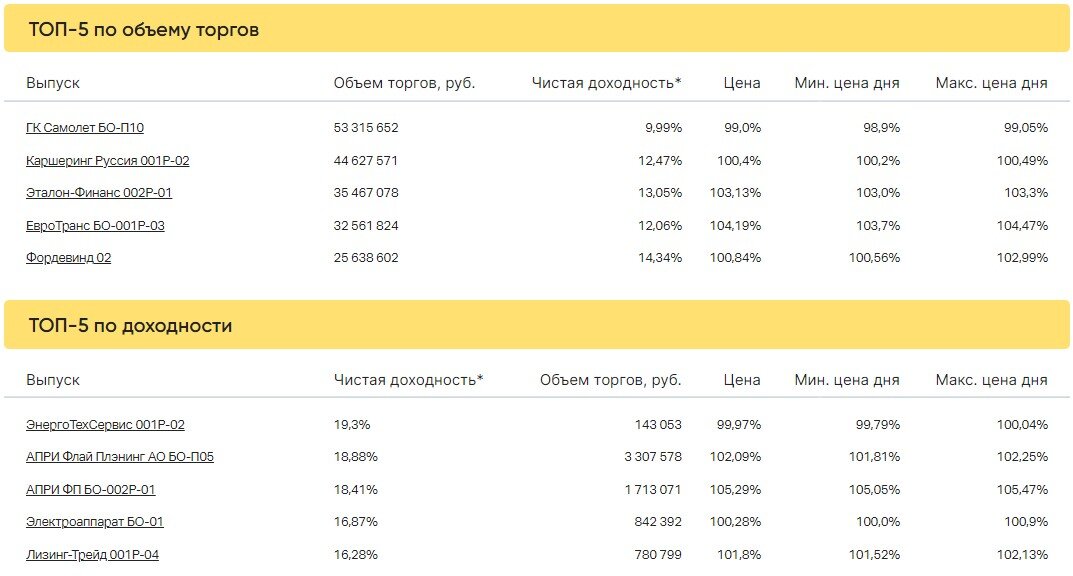
Task: Open the Лизинг-Трейд 001Р-04 link
Action: pyautogui.click(x=92, y=555)
